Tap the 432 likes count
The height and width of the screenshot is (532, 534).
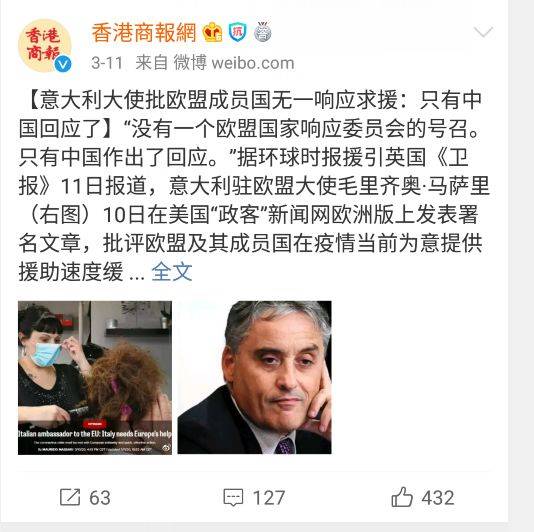(x=438, y=498)
